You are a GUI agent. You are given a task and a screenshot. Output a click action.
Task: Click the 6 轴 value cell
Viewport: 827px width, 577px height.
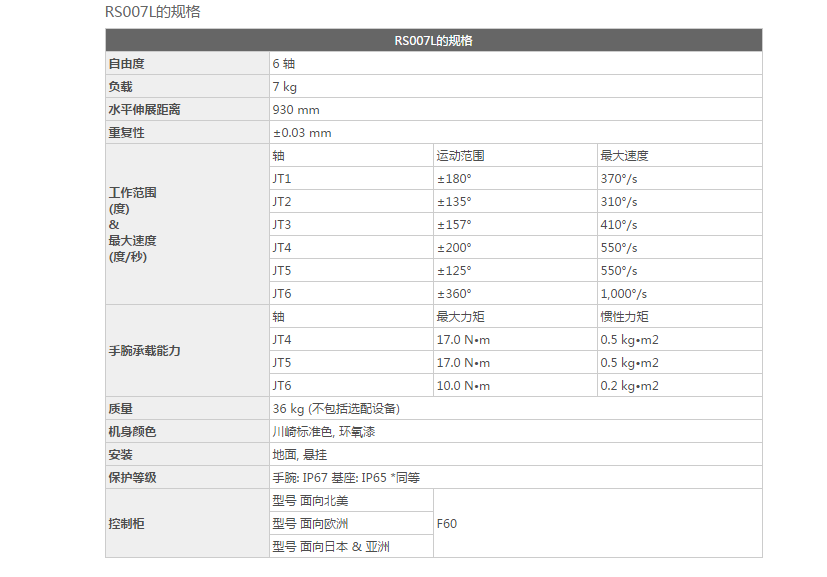click(x=284, y=64)
